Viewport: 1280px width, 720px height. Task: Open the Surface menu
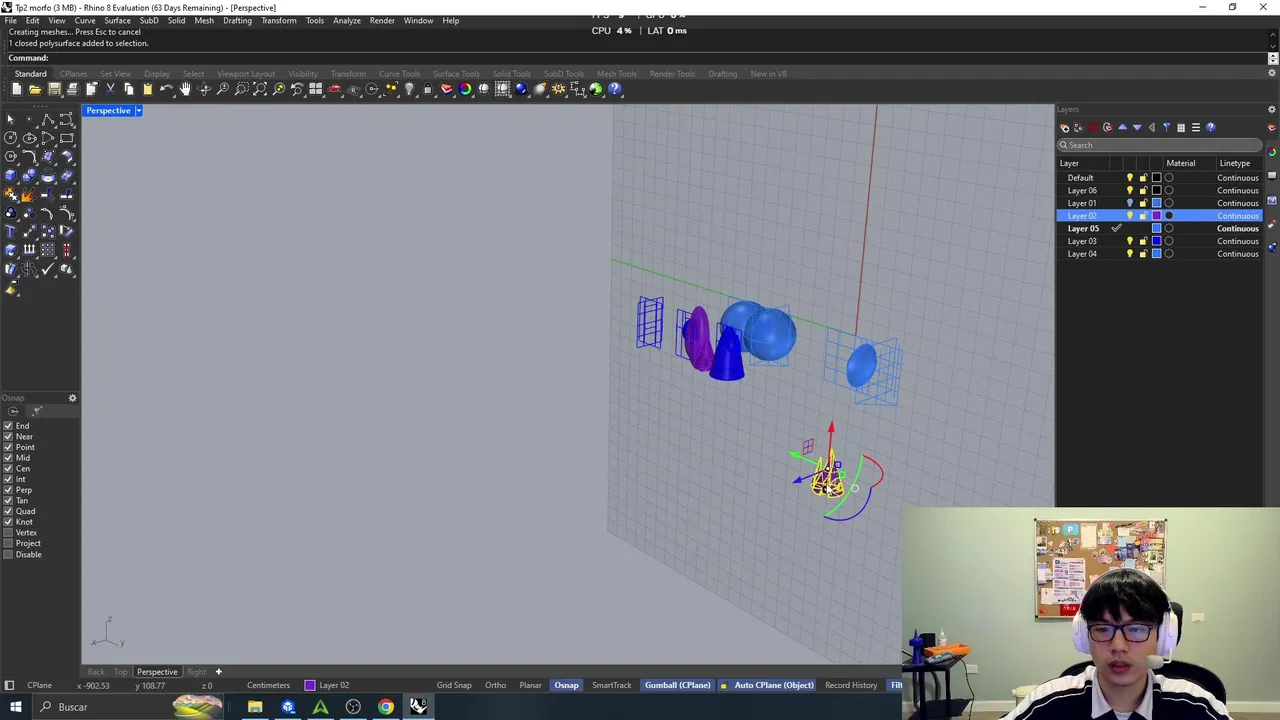coord(117,20)
